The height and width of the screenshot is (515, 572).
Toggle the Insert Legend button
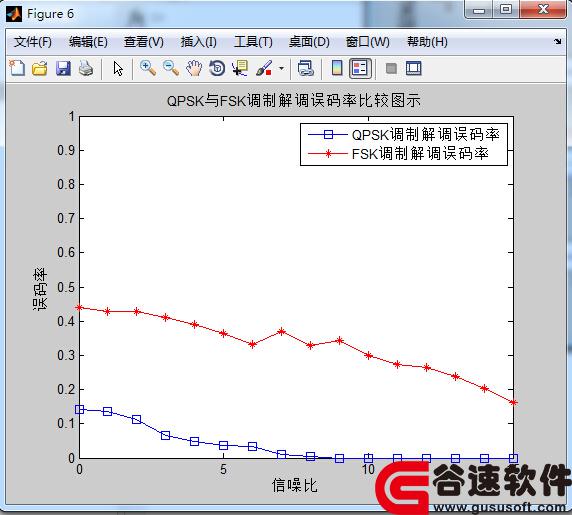click(x=360, y=68)
